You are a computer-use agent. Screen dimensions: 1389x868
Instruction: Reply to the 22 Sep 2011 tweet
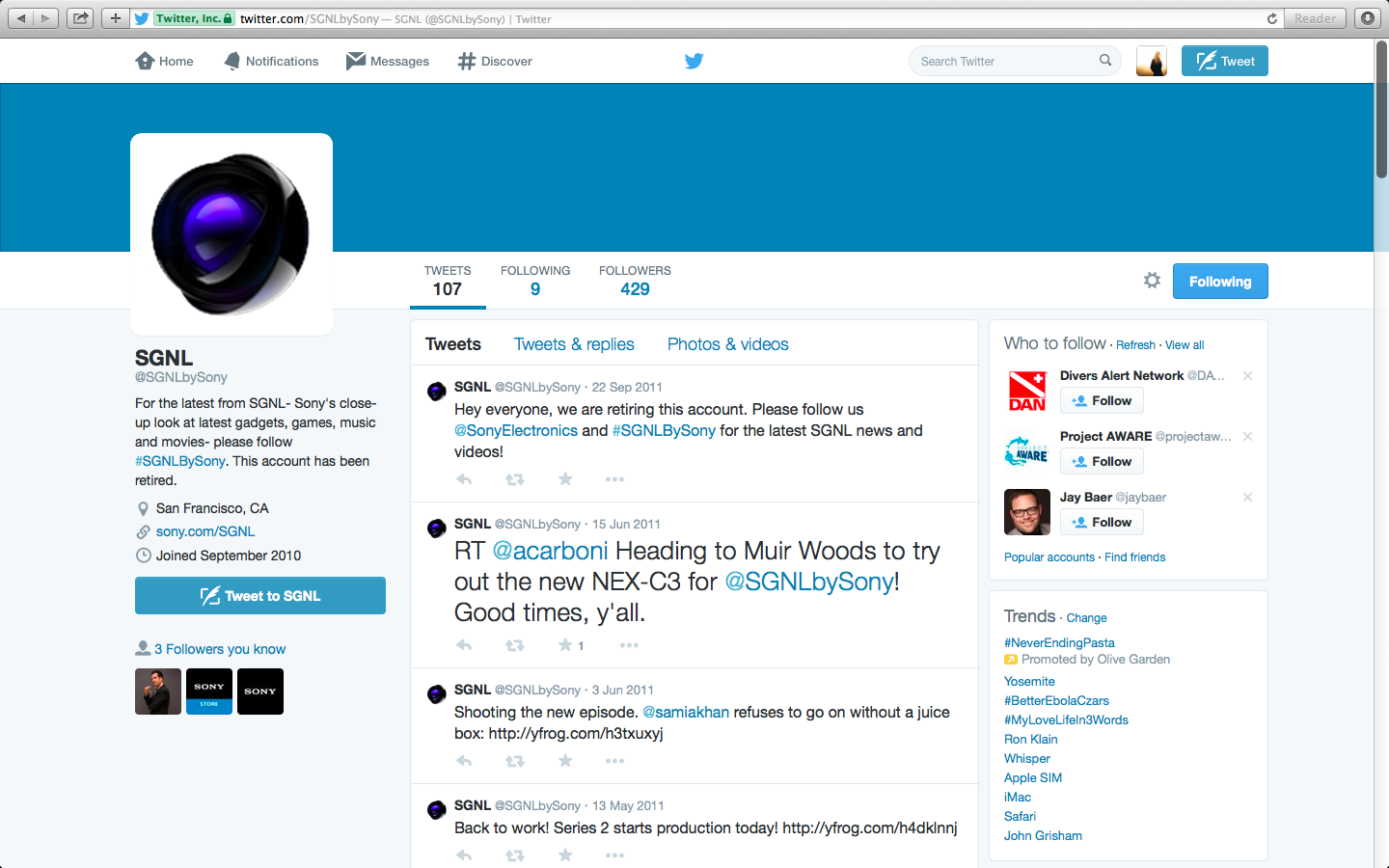[x=464, y=479]
